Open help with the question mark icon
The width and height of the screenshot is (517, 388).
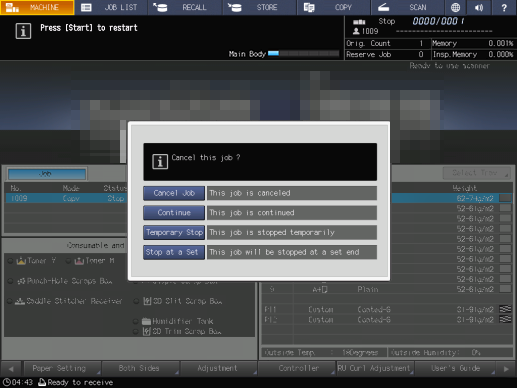[504, 7]
